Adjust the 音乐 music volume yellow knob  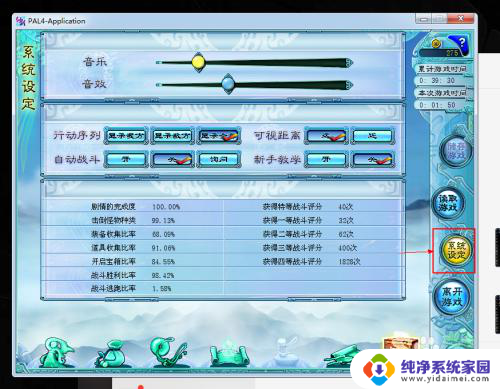pos(198,62)
